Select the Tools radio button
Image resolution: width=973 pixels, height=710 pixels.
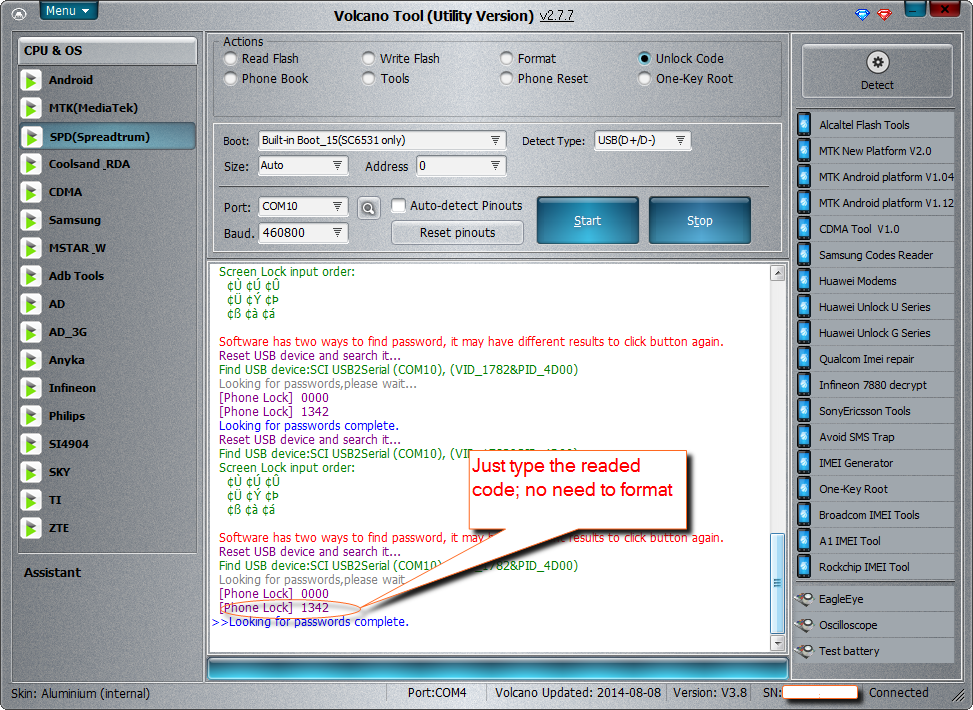(369, 79)
